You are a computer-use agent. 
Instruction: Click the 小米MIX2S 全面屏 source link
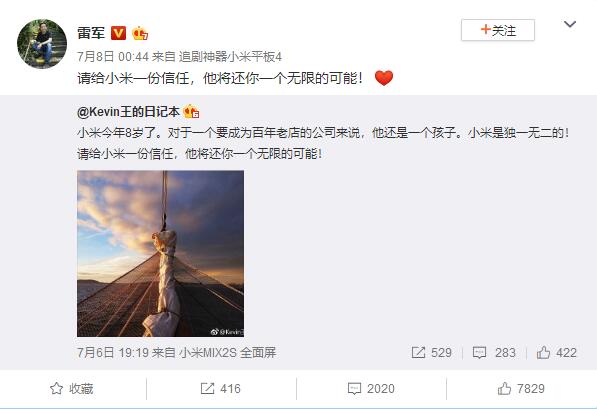coord(227,353)
